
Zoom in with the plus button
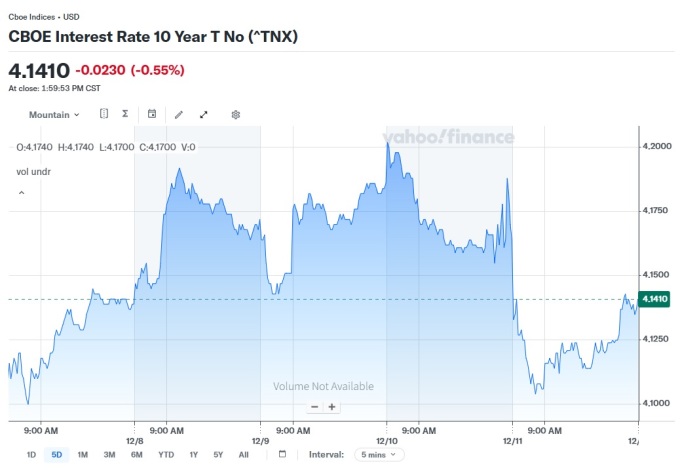tap(332, 407)
